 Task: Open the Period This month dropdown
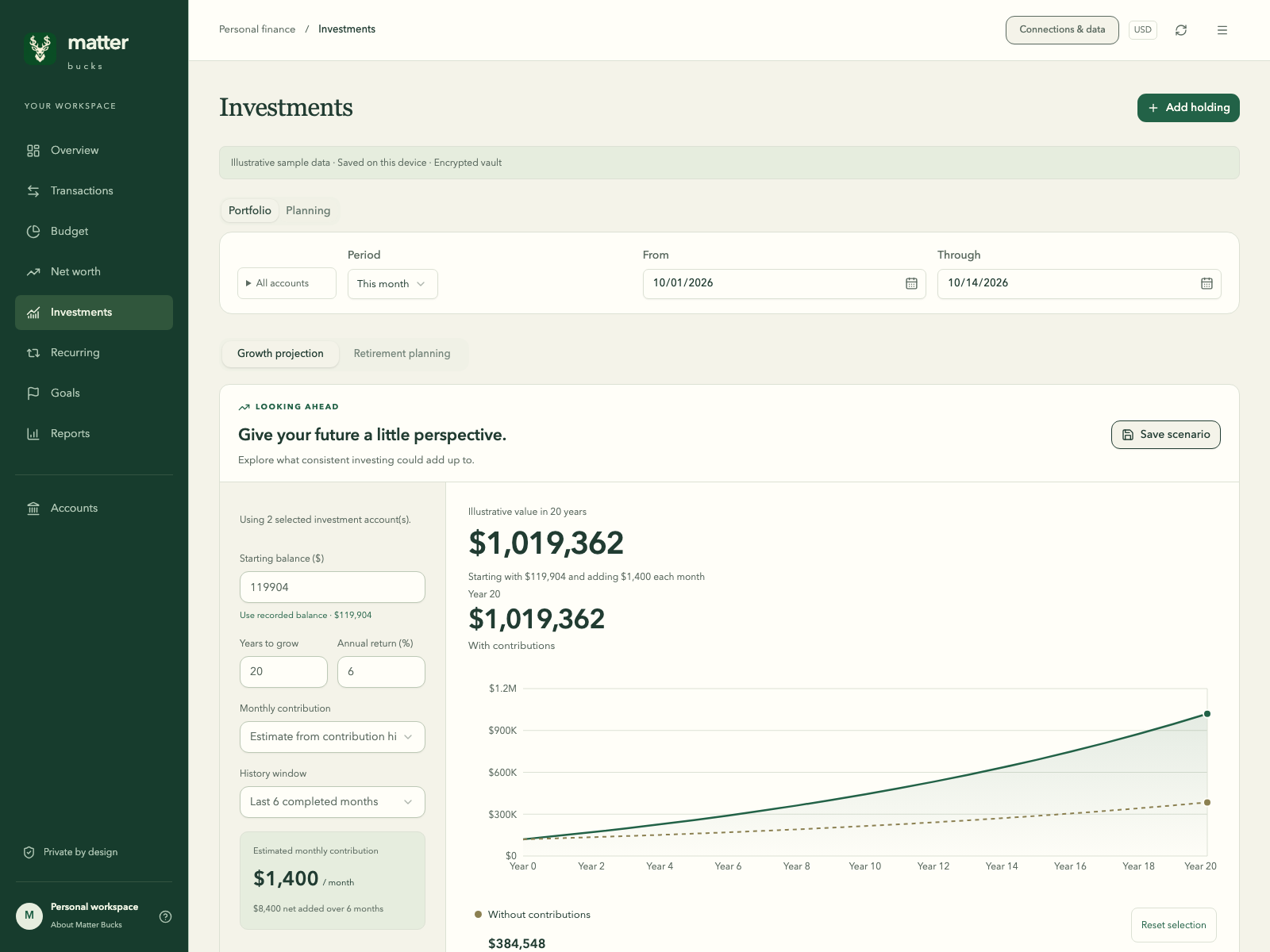tap(392, 284)
